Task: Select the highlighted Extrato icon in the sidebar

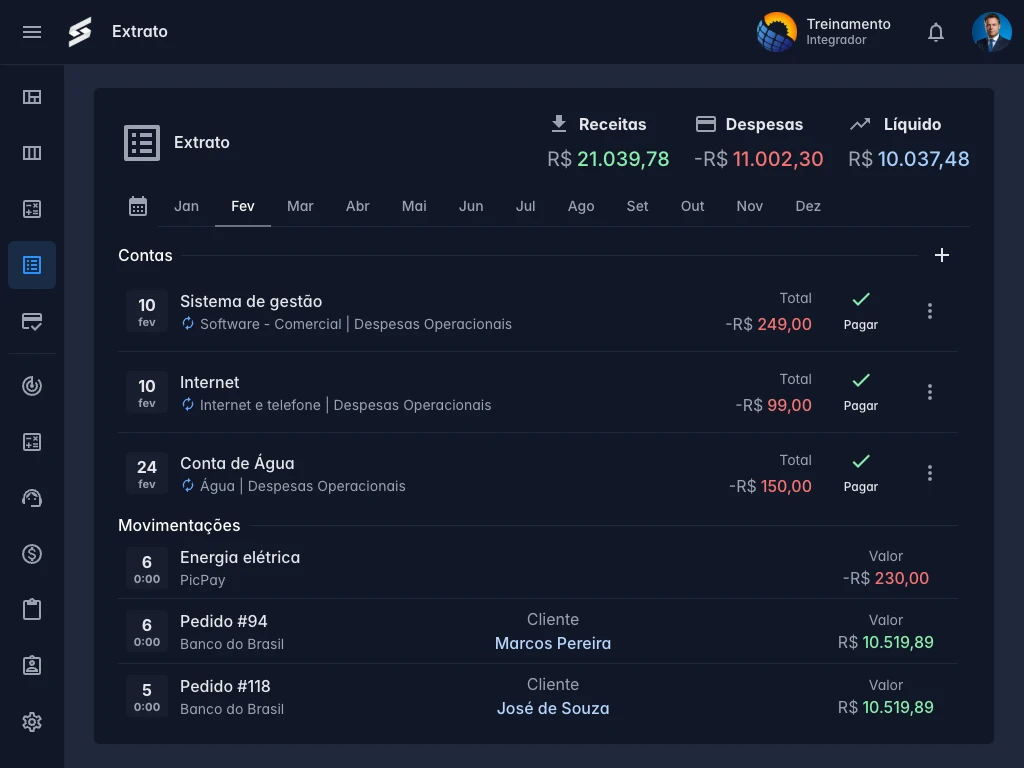Action: (x=32, y=265)
